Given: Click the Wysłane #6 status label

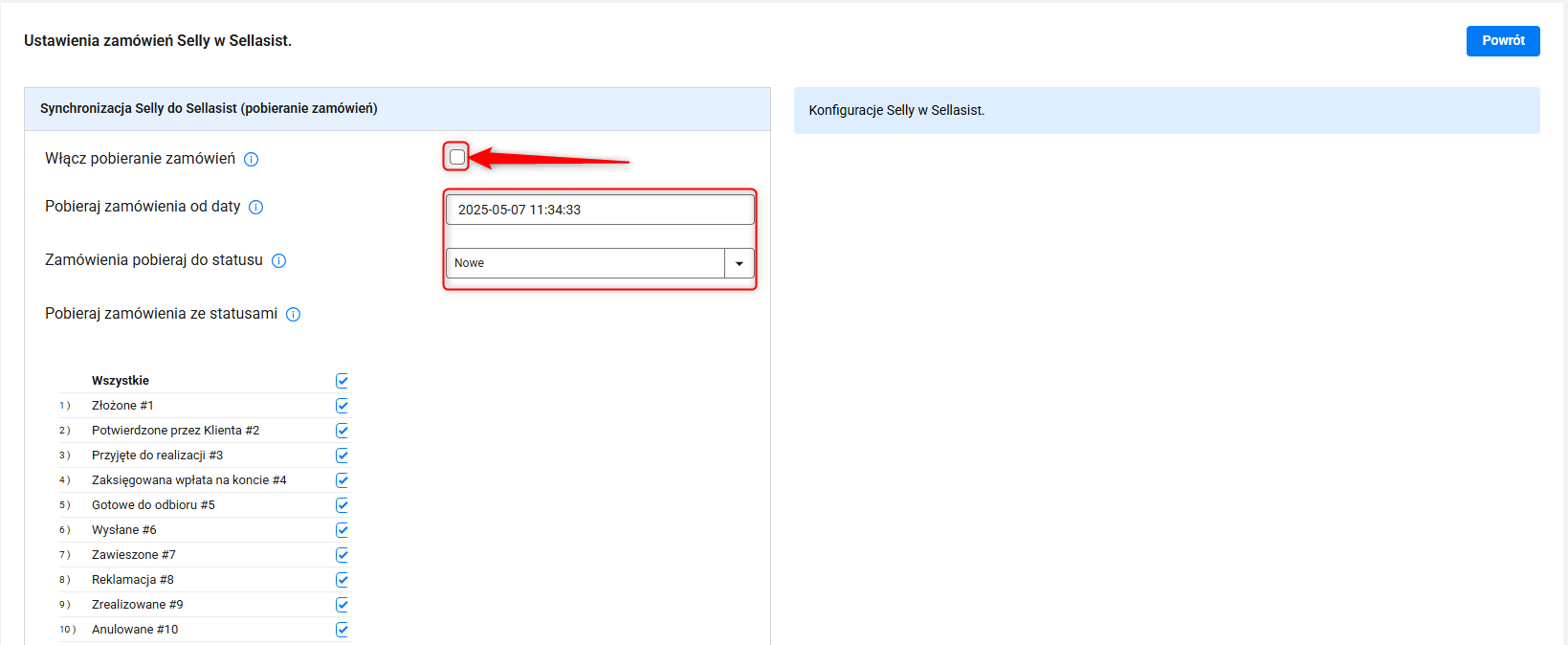Looking at the screenshot, I should 124,530.
